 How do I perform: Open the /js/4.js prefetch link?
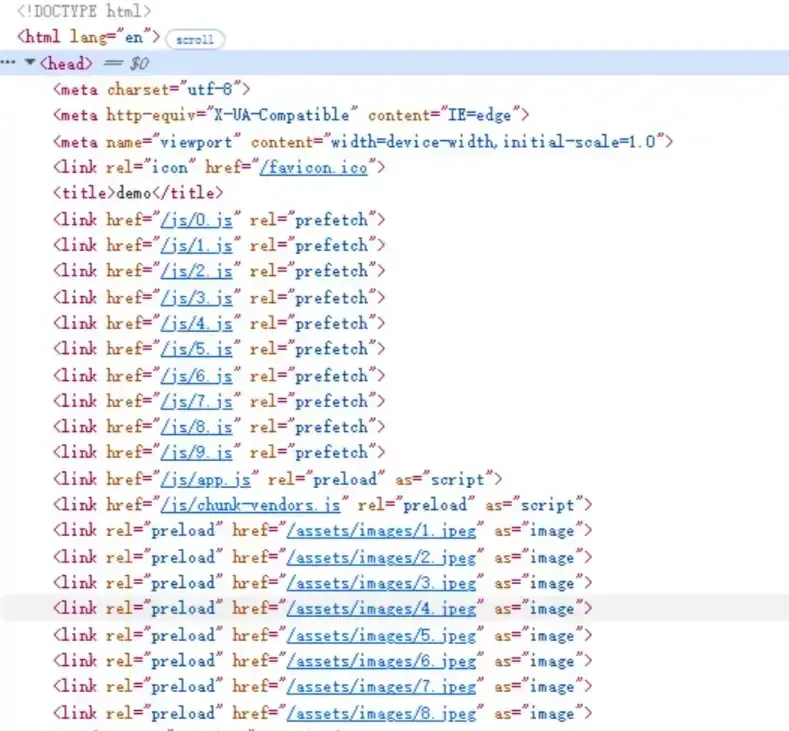click(196, 323)
